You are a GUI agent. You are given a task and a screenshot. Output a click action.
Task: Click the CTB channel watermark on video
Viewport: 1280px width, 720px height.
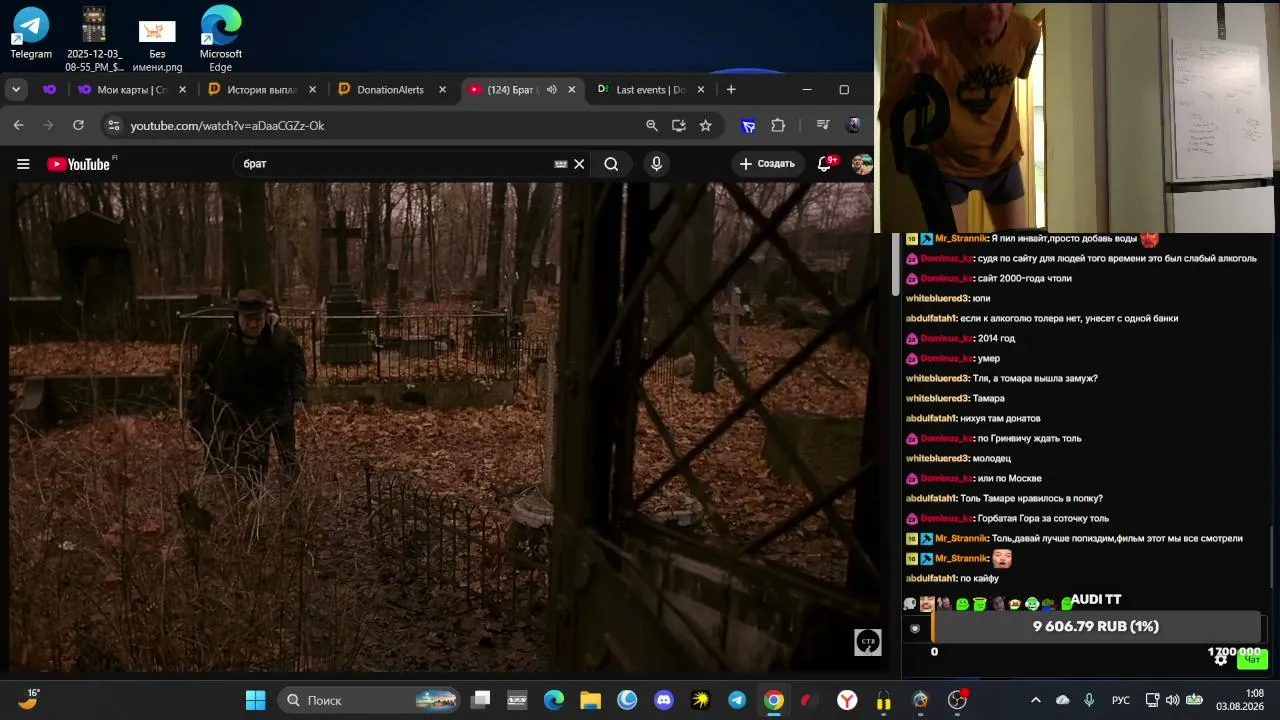pyautogui.click(x=867, y=642)
